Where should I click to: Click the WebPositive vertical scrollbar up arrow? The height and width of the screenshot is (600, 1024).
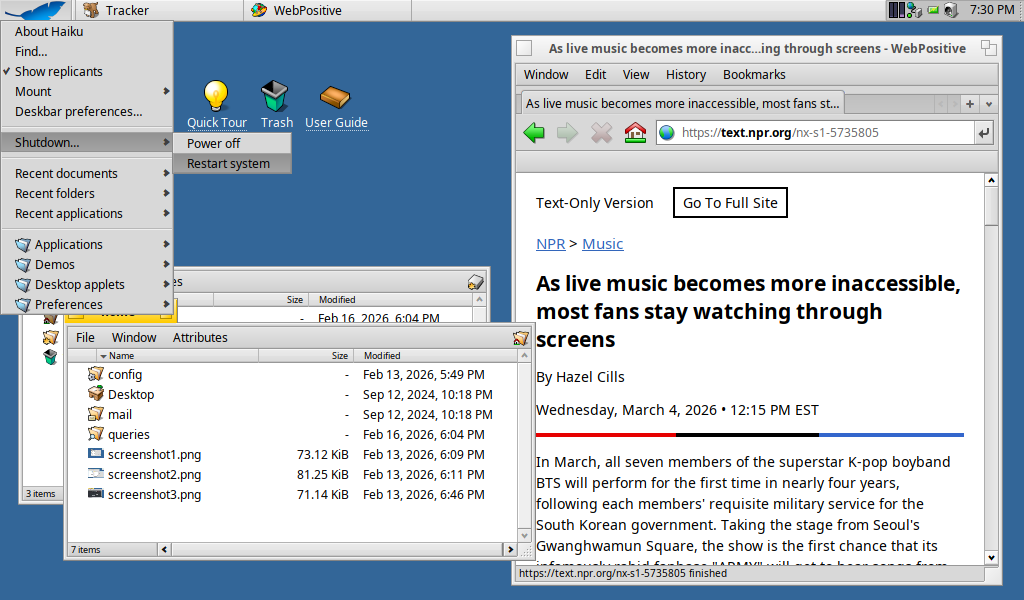tap(991, 180)
